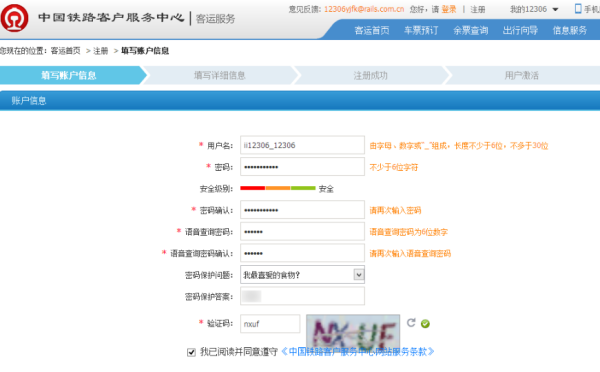Click the 不少于6位字符 password hint
The width and height of the screenshot is (600, 372).
click(394, 167)
